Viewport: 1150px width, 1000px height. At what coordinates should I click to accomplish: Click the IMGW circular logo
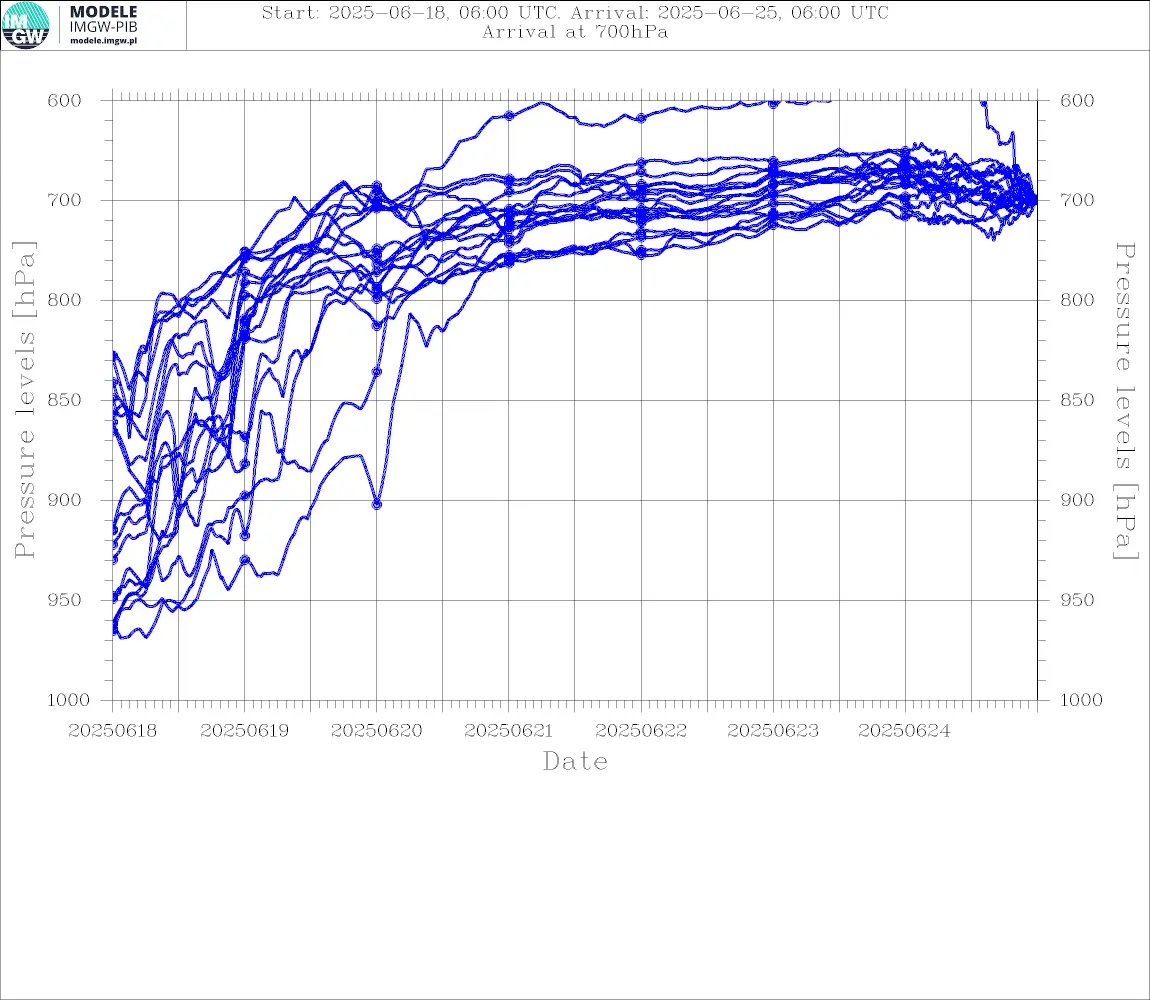click(26, 26)
